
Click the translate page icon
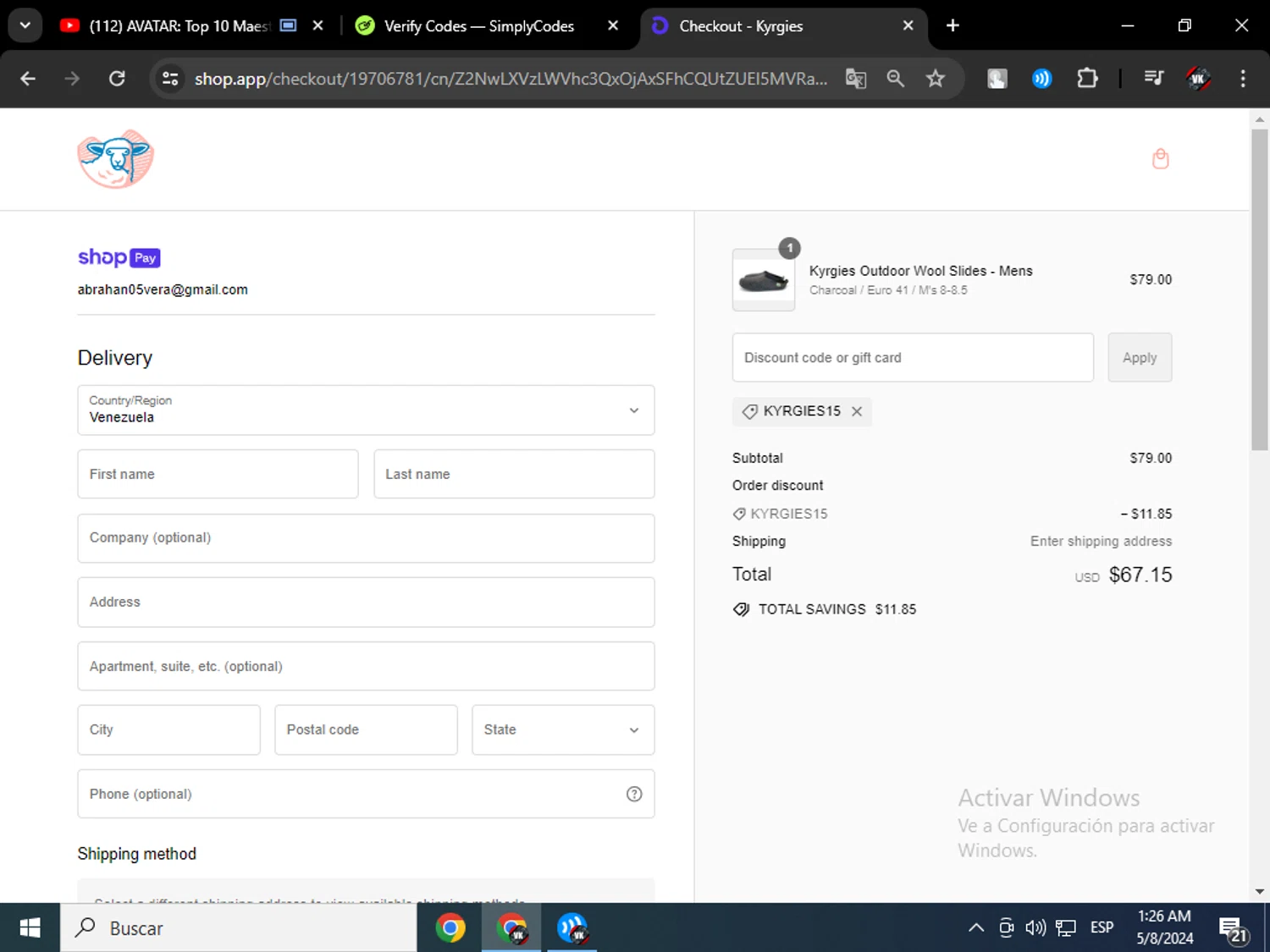856,79
